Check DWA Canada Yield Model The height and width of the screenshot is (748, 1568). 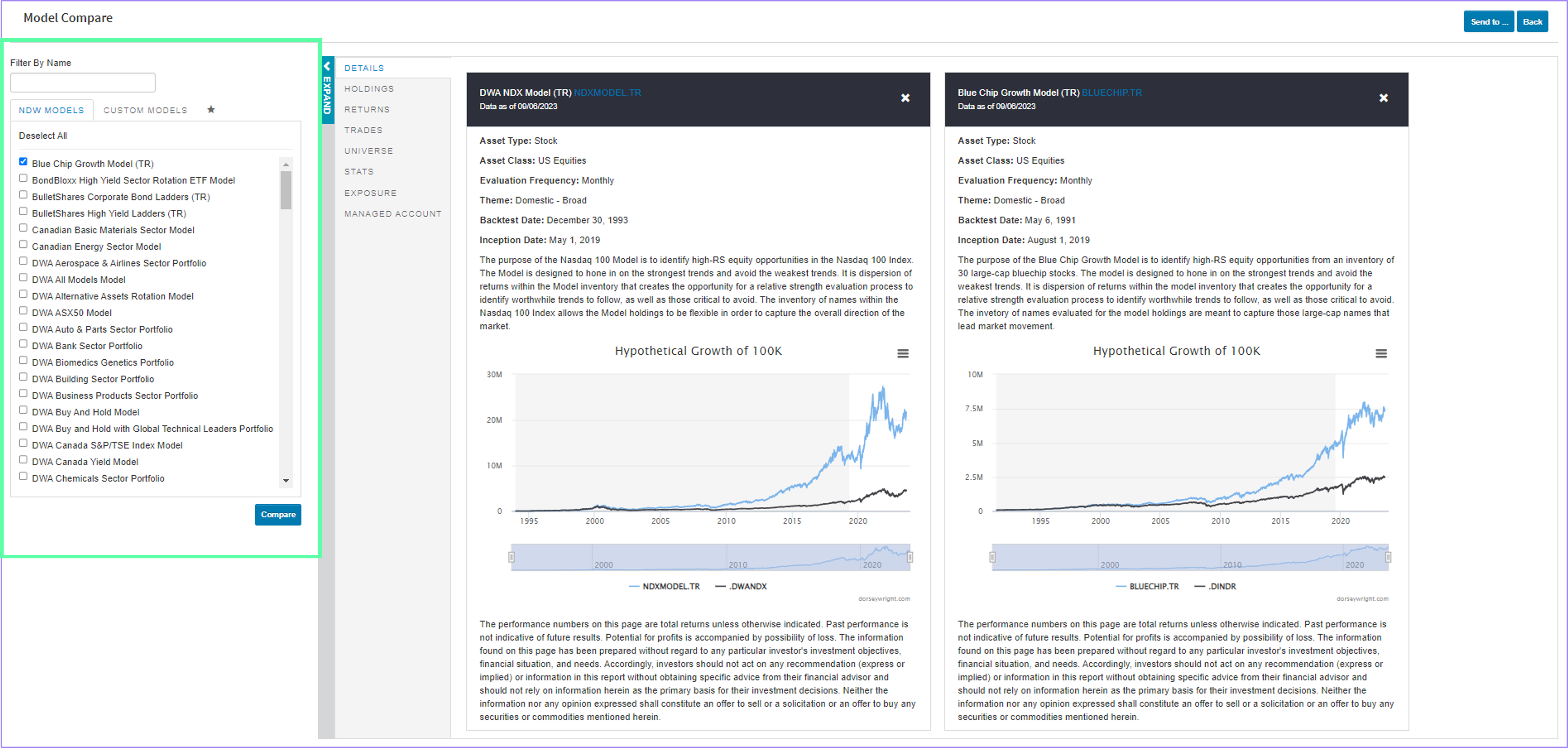coord(23,459)
